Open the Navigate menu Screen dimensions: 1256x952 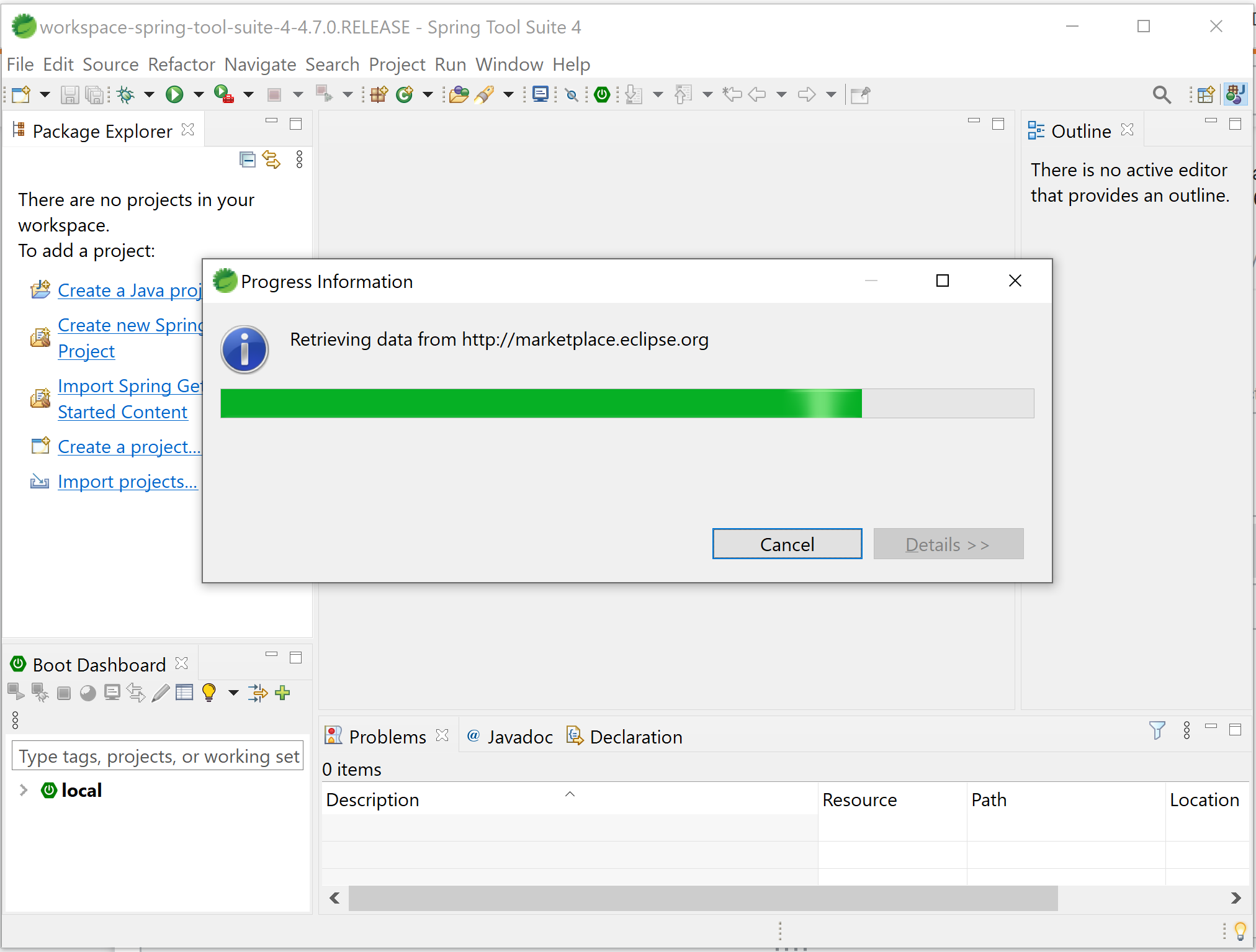click(260, 65)
